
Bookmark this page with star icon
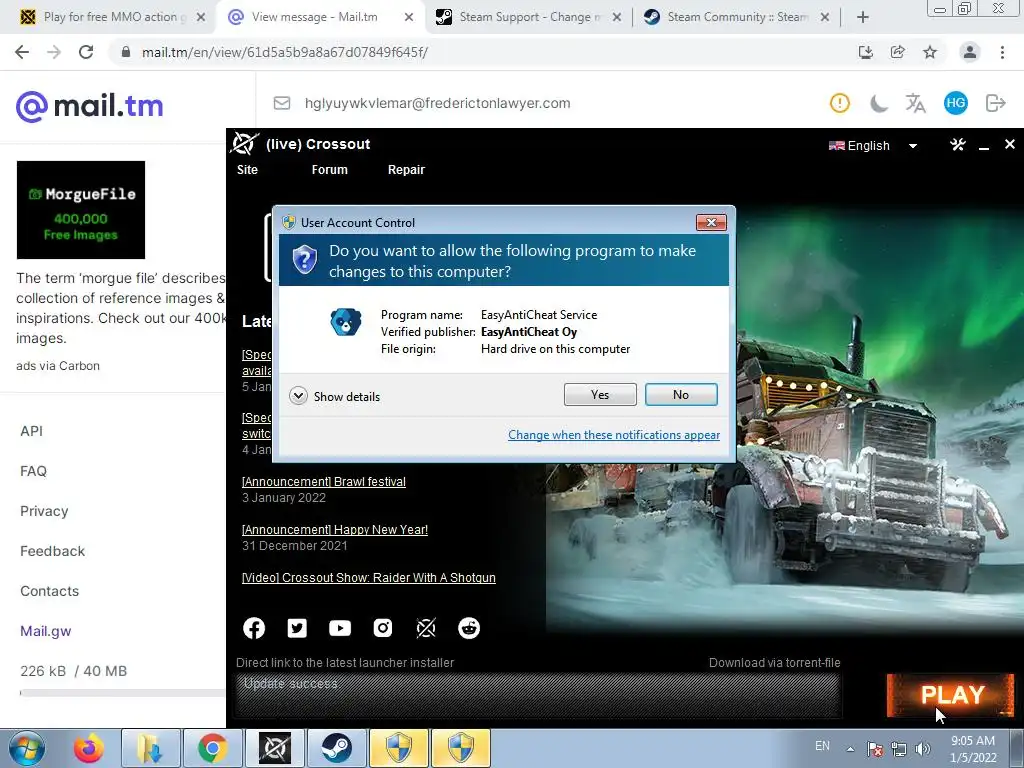930,52
